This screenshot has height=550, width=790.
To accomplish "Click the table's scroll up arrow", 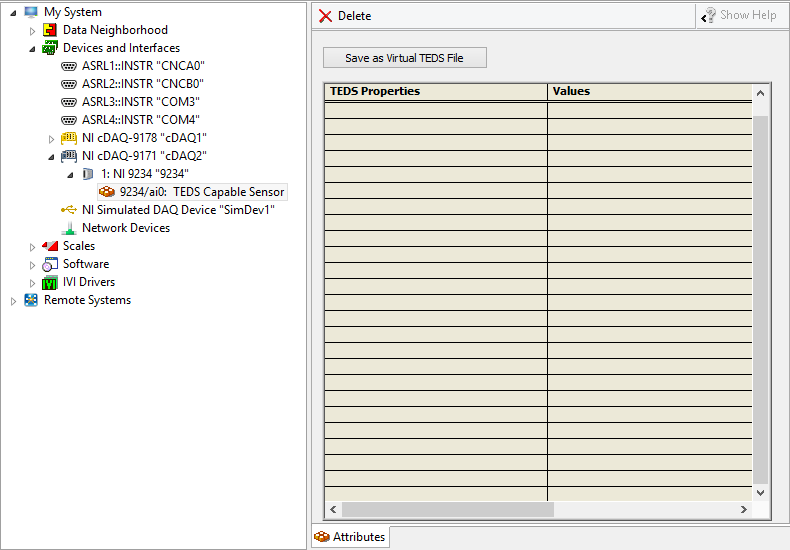I will 760,93.
